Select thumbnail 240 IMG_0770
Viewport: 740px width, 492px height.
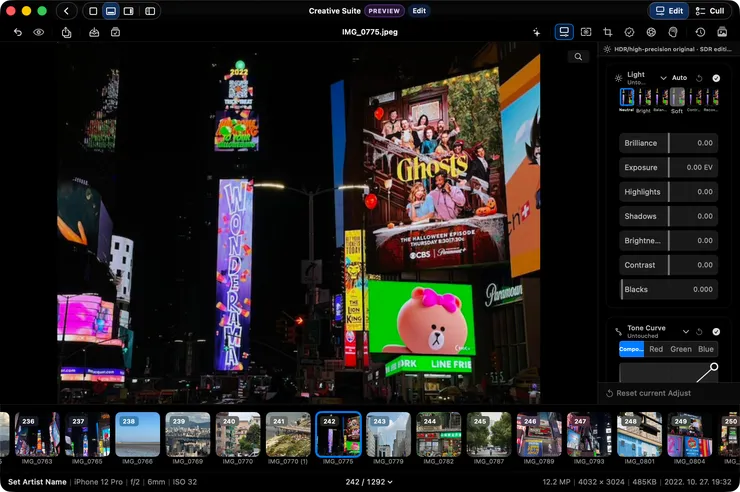point(238,434)
